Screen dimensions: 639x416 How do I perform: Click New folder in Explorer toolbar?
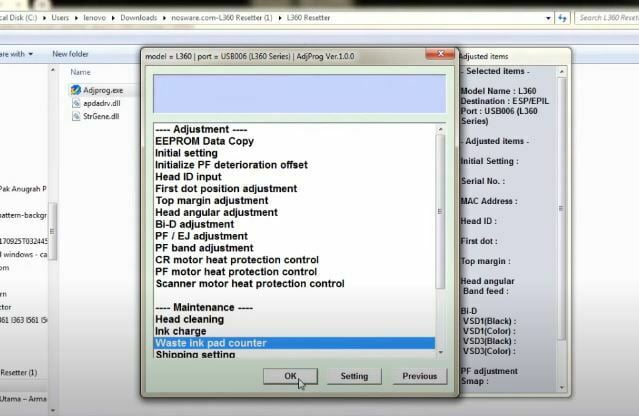[x=70, y=54]
